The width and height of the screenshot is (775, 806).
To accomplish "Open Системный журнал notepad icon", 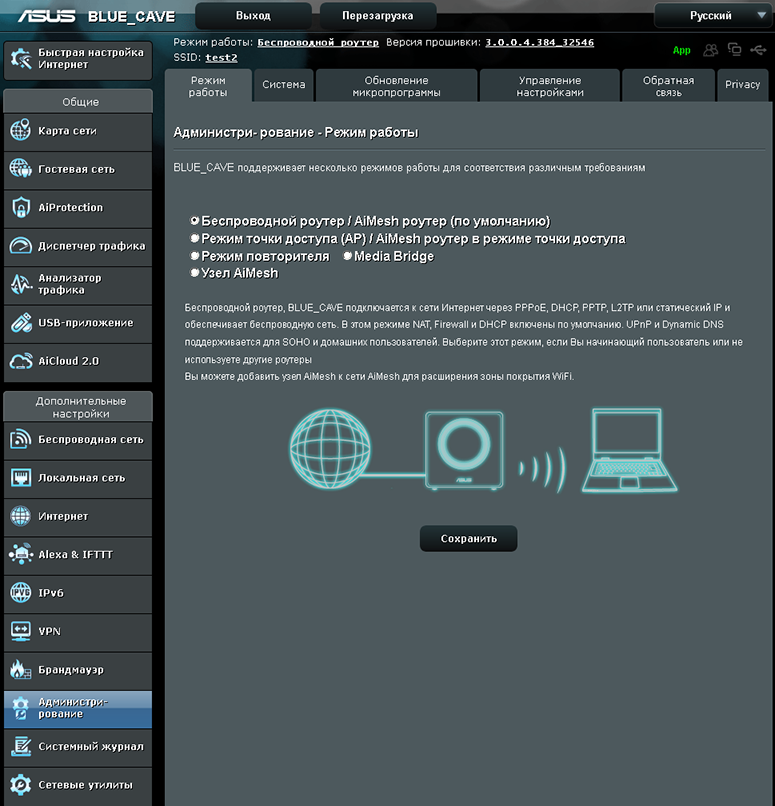I will pos(21,746).
